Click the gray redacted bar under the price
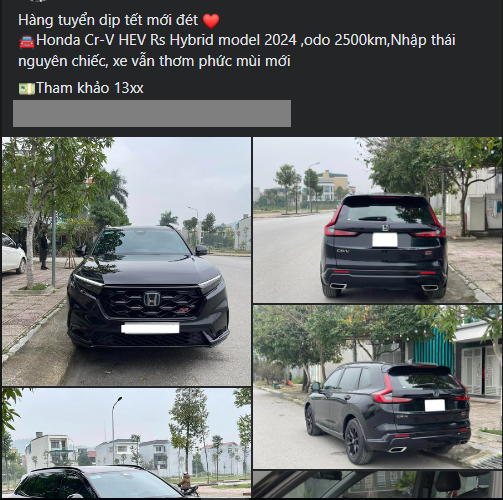 tap(152, 113)
